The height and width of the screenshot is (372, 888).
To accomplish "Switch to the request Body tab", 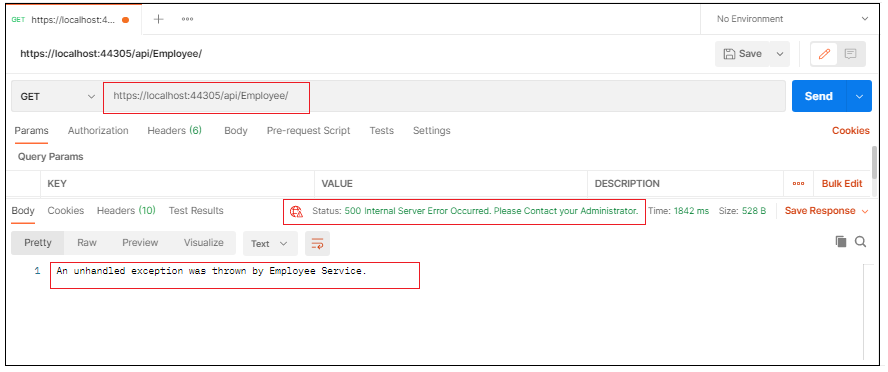I will 236,131.
